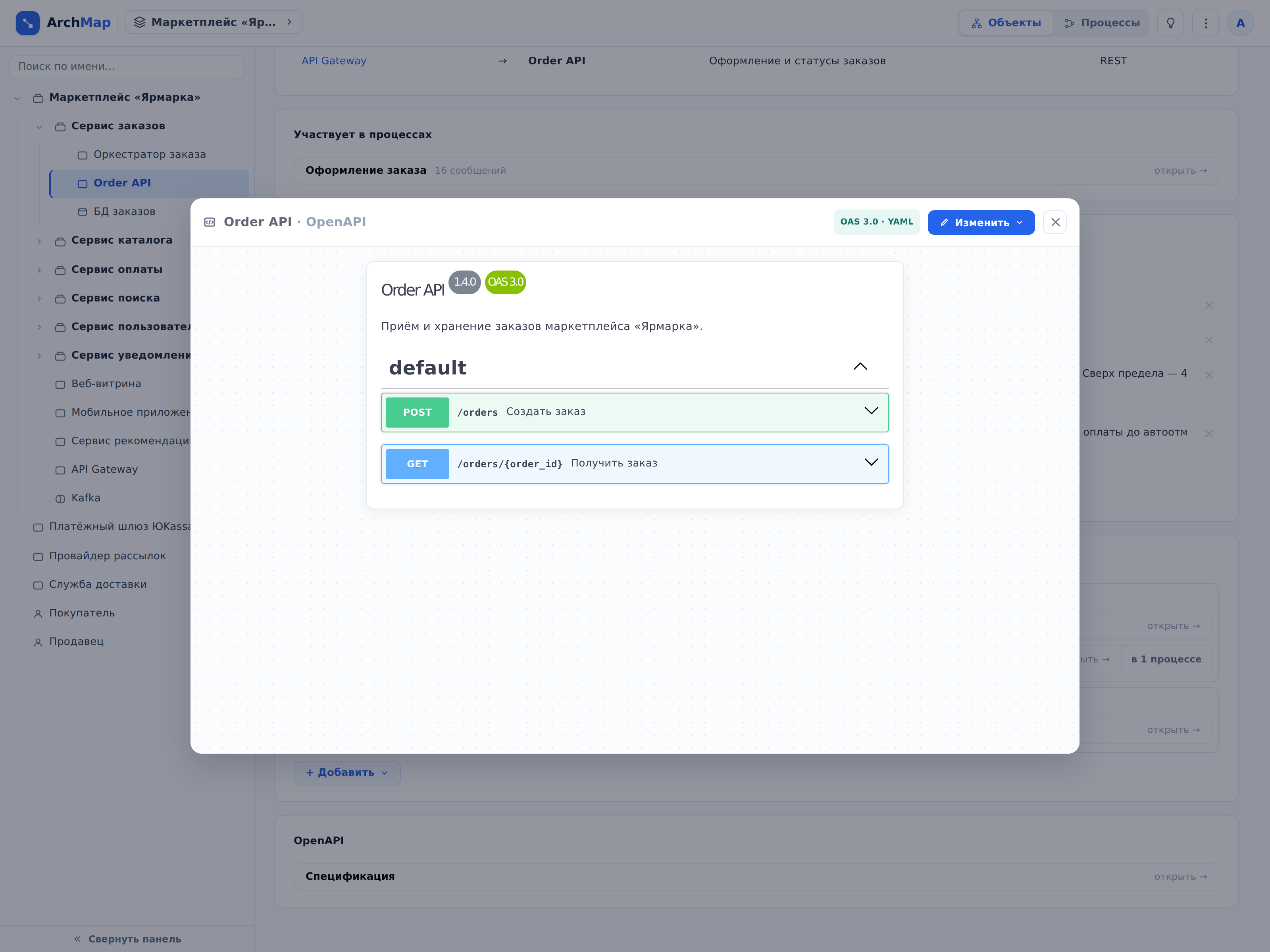
Task: Open the + Добавить dropdown
Action: (x=347, y=772)
